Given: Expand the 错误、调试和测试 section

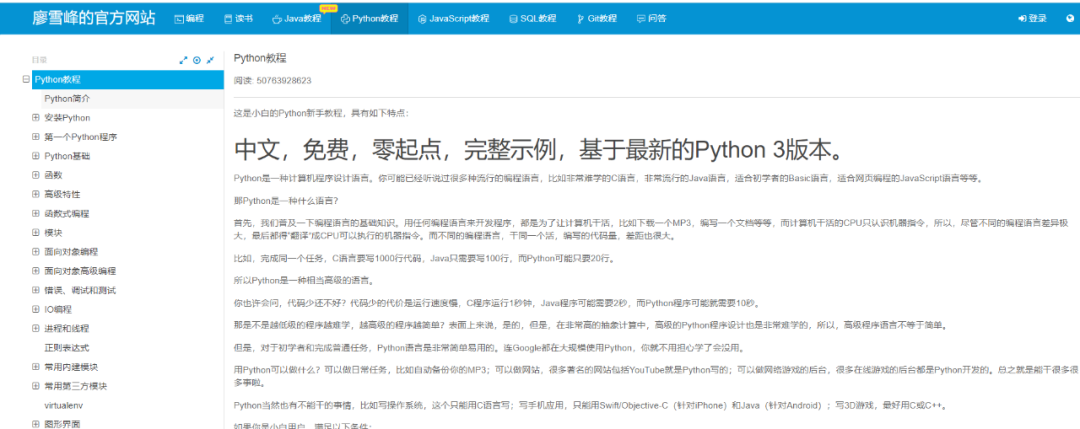Looking at the screenshot, I should click(36, 290).
